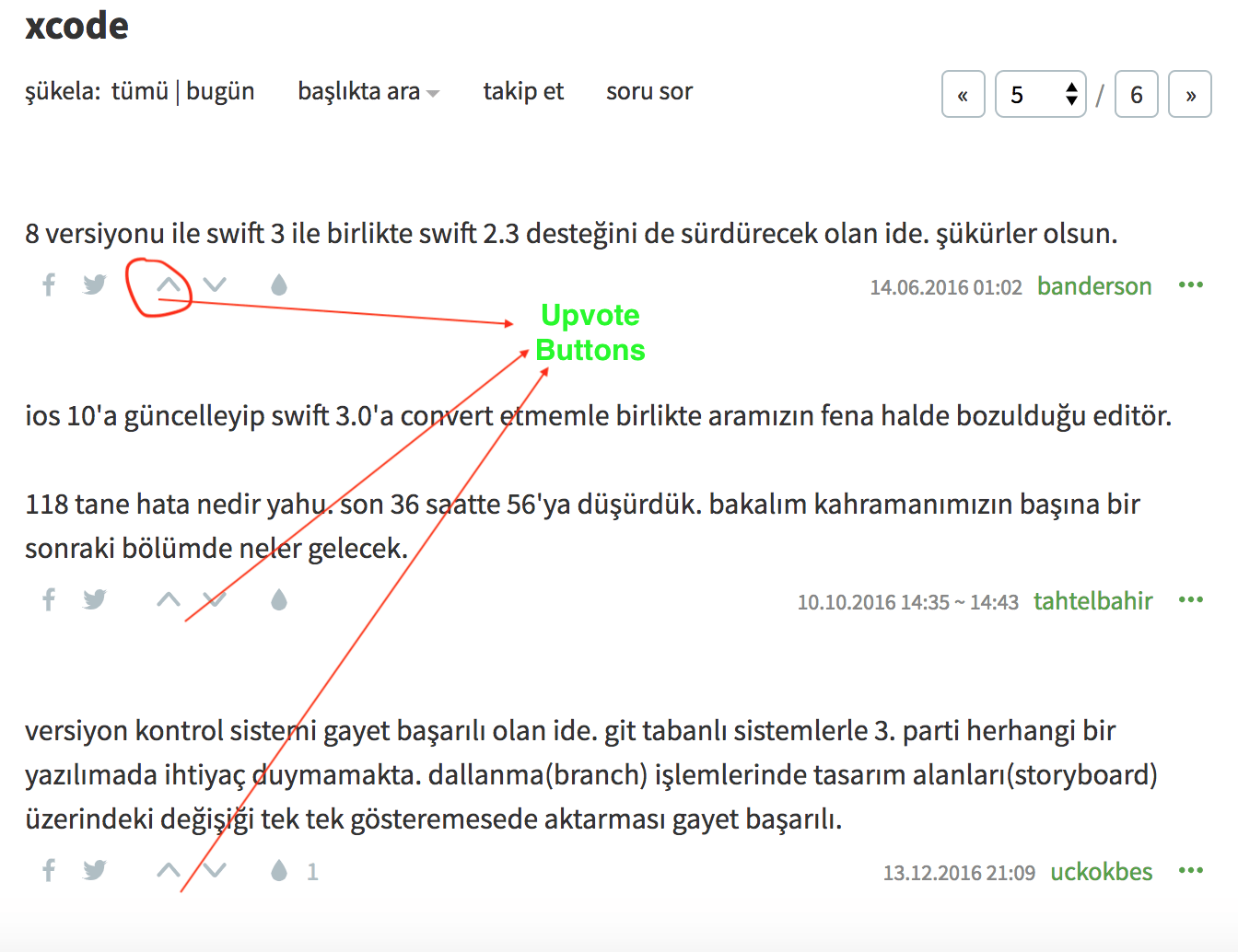Share uckokbes's entry on Facebook
This screenshot has height=952, width=1238.
pyautogui.click(x=49, y=870)
